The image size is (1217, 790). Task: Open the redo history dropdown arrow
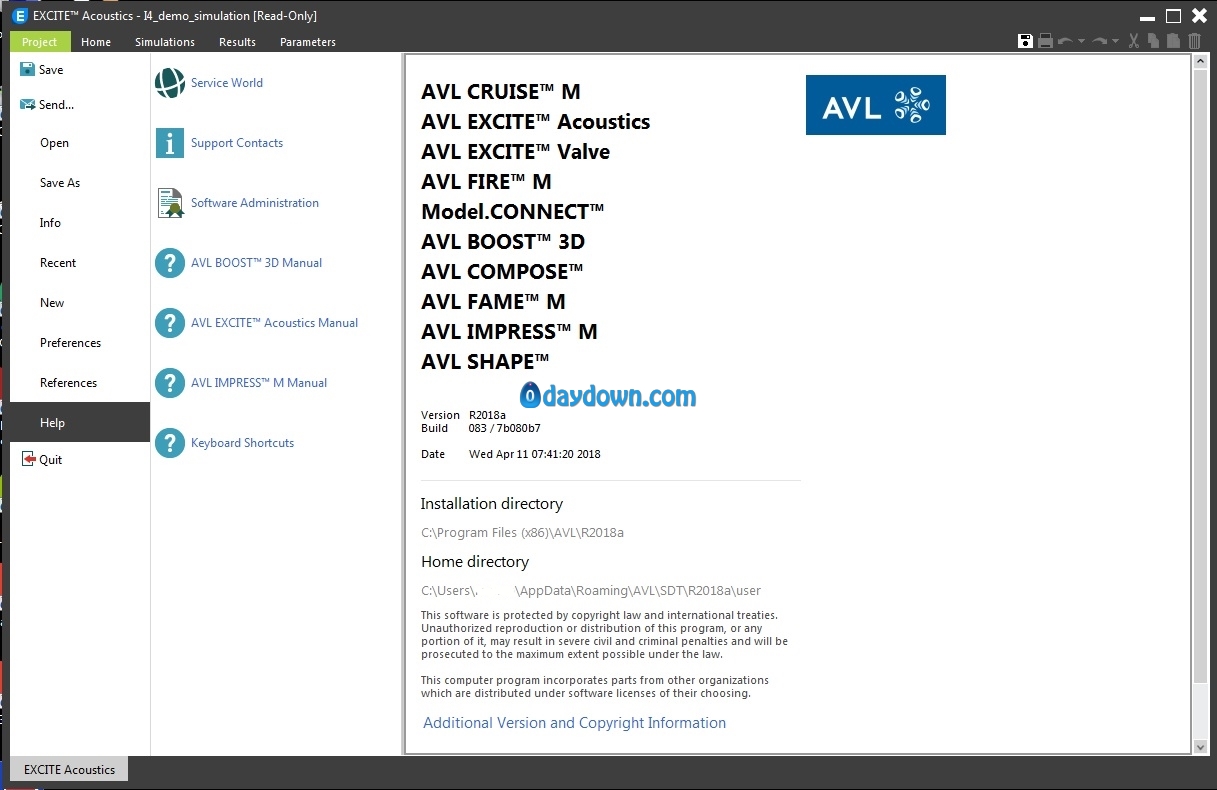coord(1116,42)
